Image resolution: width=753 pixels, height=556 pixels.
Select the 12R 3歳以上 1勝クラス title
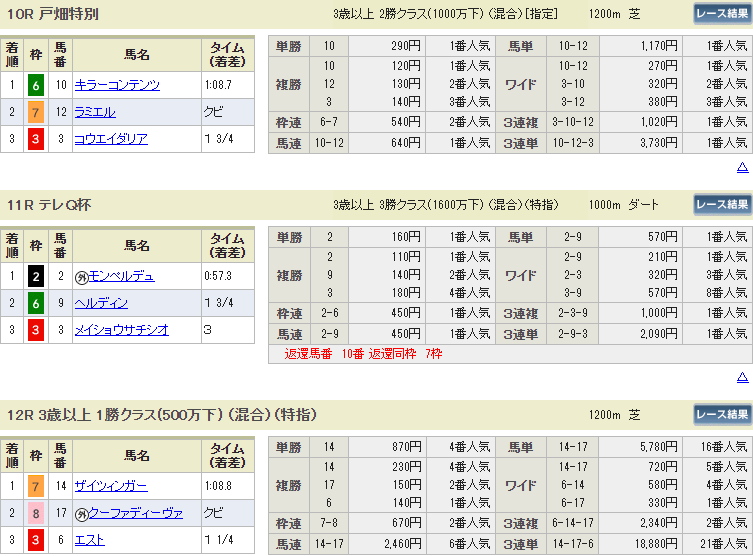pyautogui.click(x=162, y=414)
